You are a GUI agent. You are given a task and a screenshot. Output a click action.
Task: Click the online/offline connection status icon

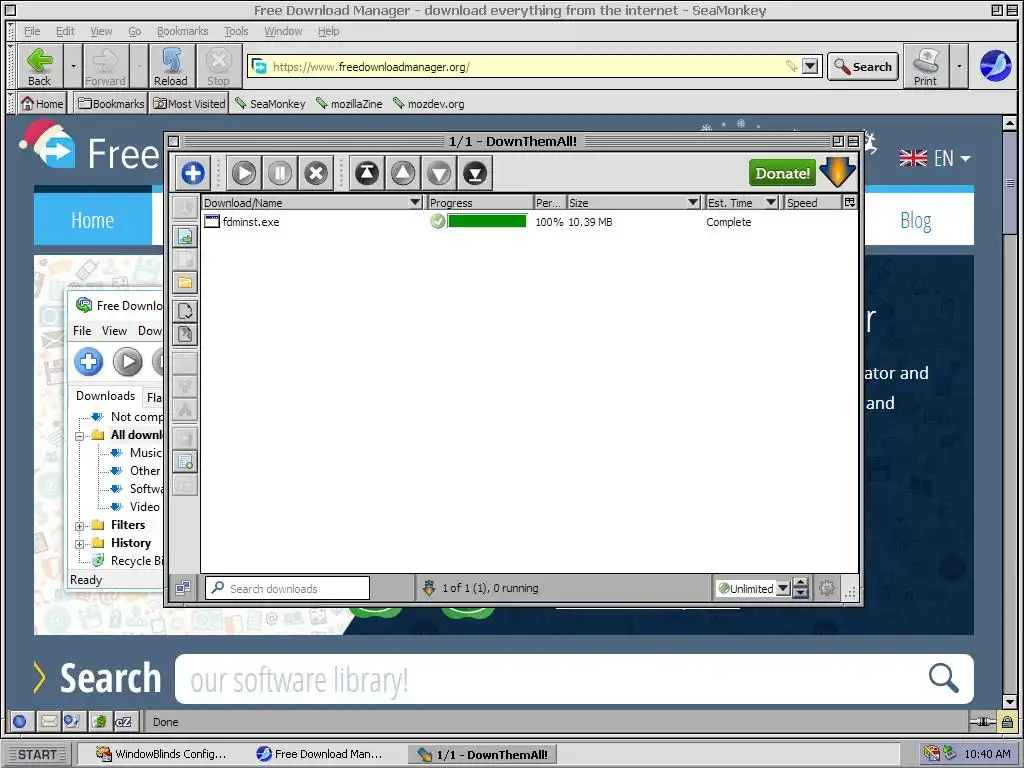(x=983, y=722)
